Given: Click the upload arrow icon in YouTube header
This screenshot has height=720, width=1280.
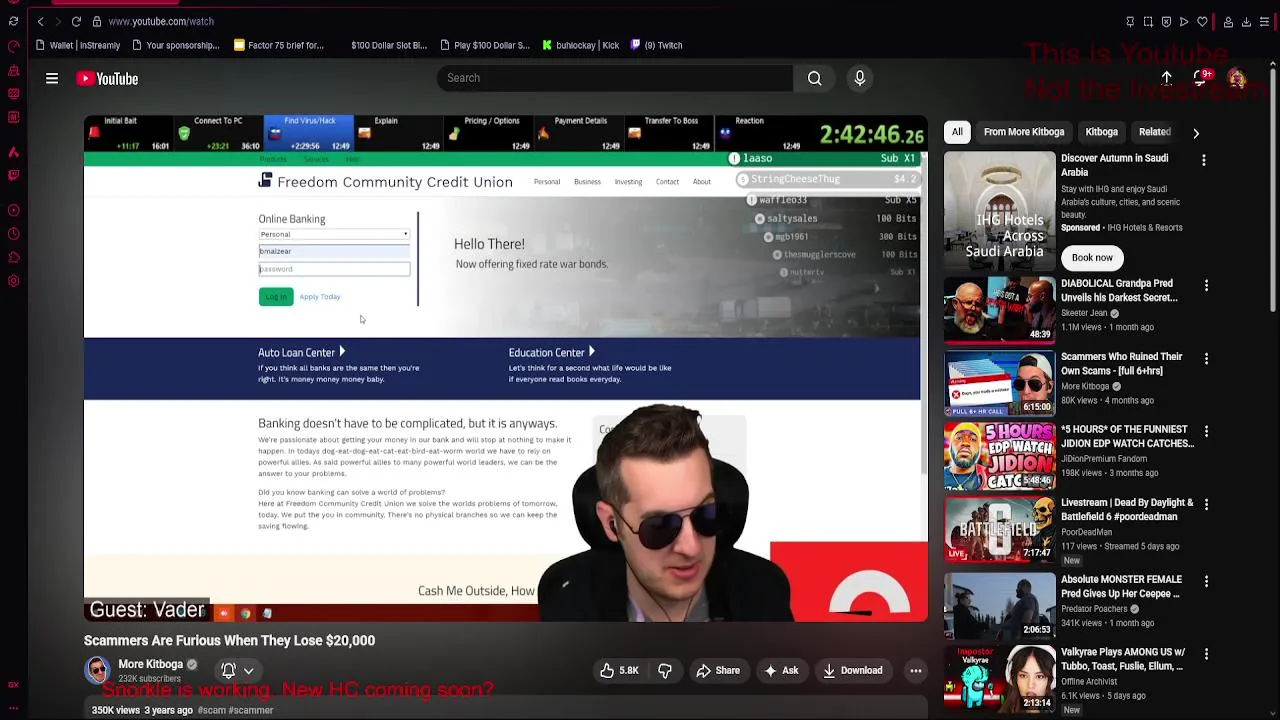Looking at the screenshot, I should (x=1166, y=78).
